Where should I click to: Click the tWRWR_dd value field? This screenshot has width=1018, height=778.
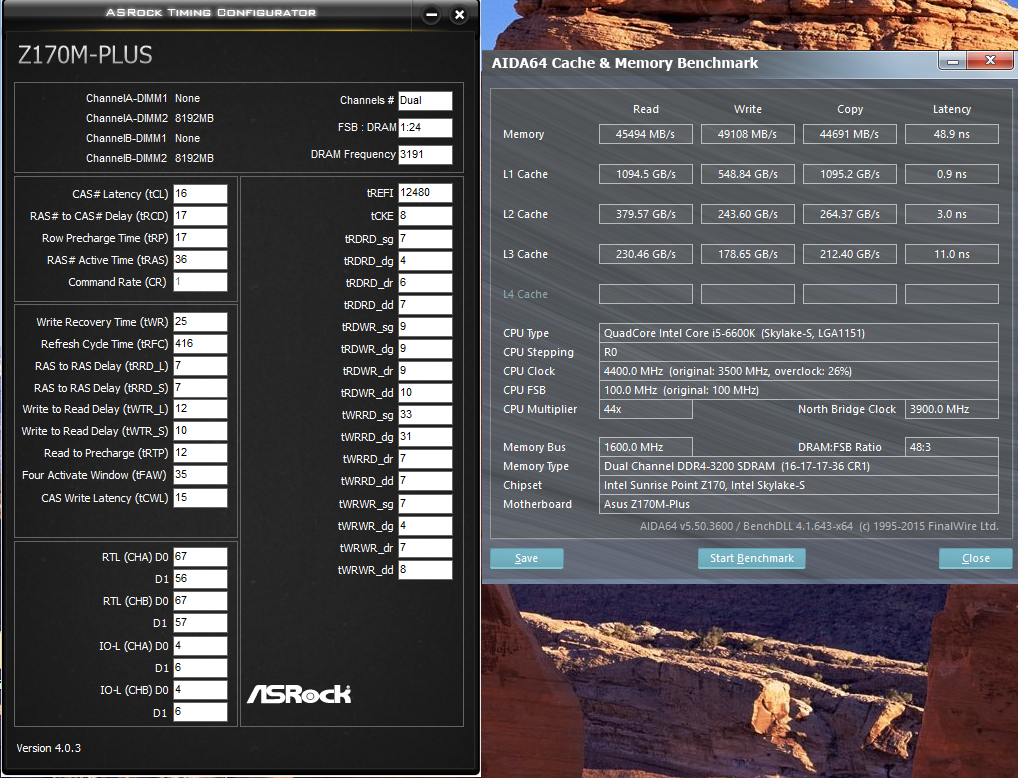[425, 570]
